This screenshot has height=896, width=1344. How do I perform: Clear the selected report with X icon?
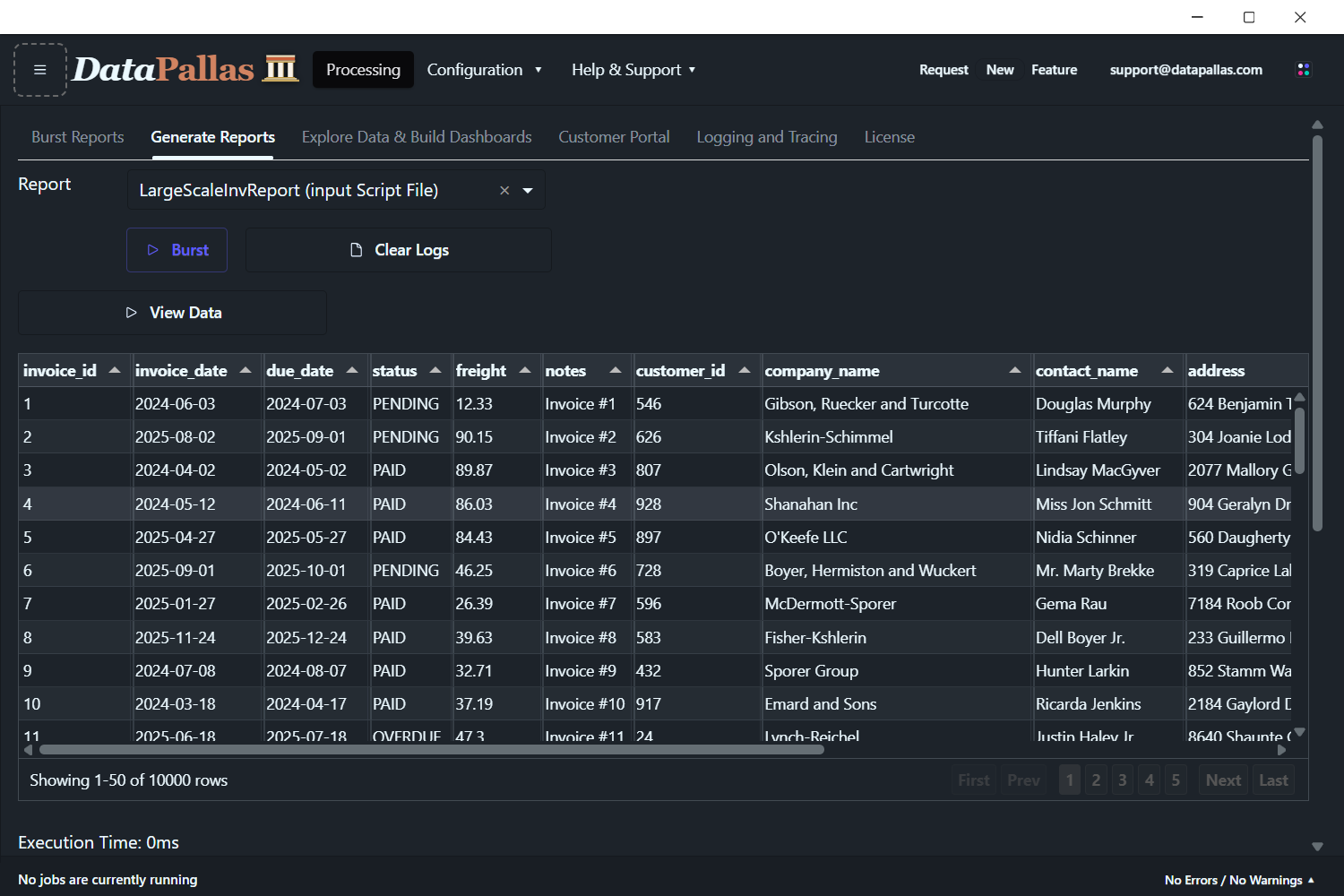504,190
